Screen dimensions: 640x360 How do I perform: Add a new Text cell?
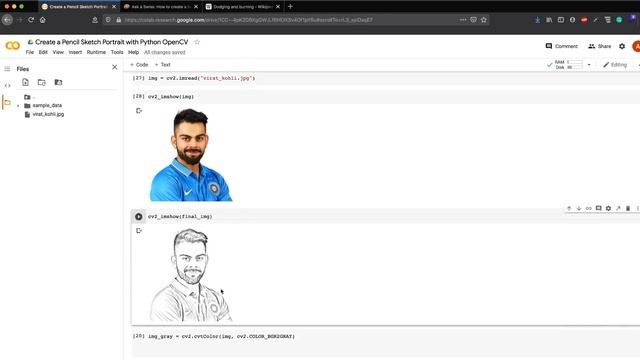tap(162, 64)
